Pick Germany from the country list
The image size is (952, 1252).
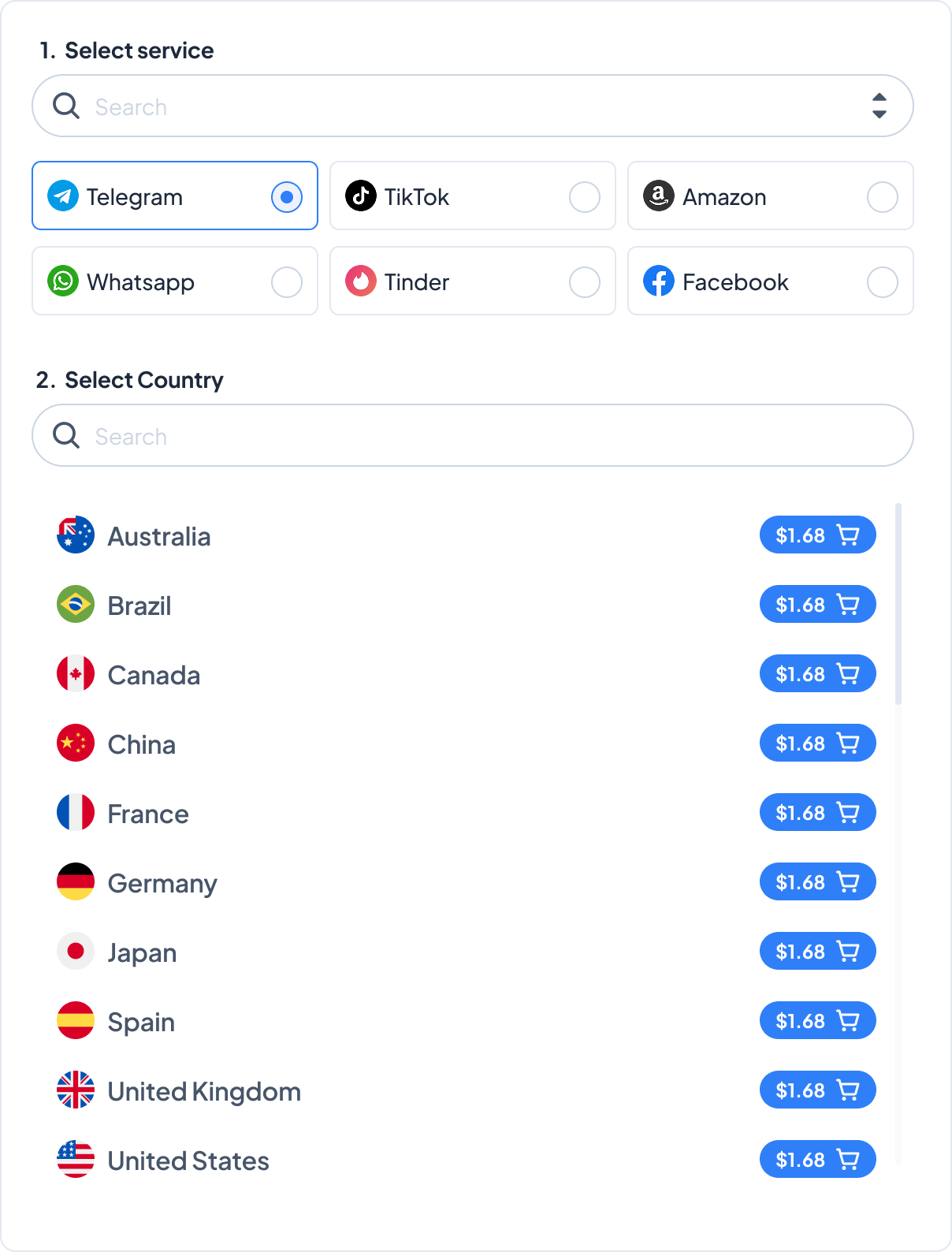(162, 883)
